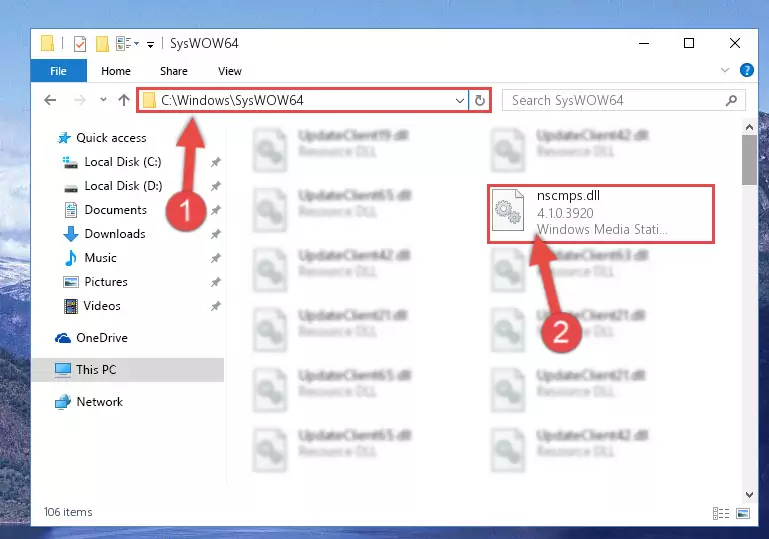This screenshot has width=769, height=539.
Task: Switch to large icons view in status bar
Action: (x=743, y=513)
